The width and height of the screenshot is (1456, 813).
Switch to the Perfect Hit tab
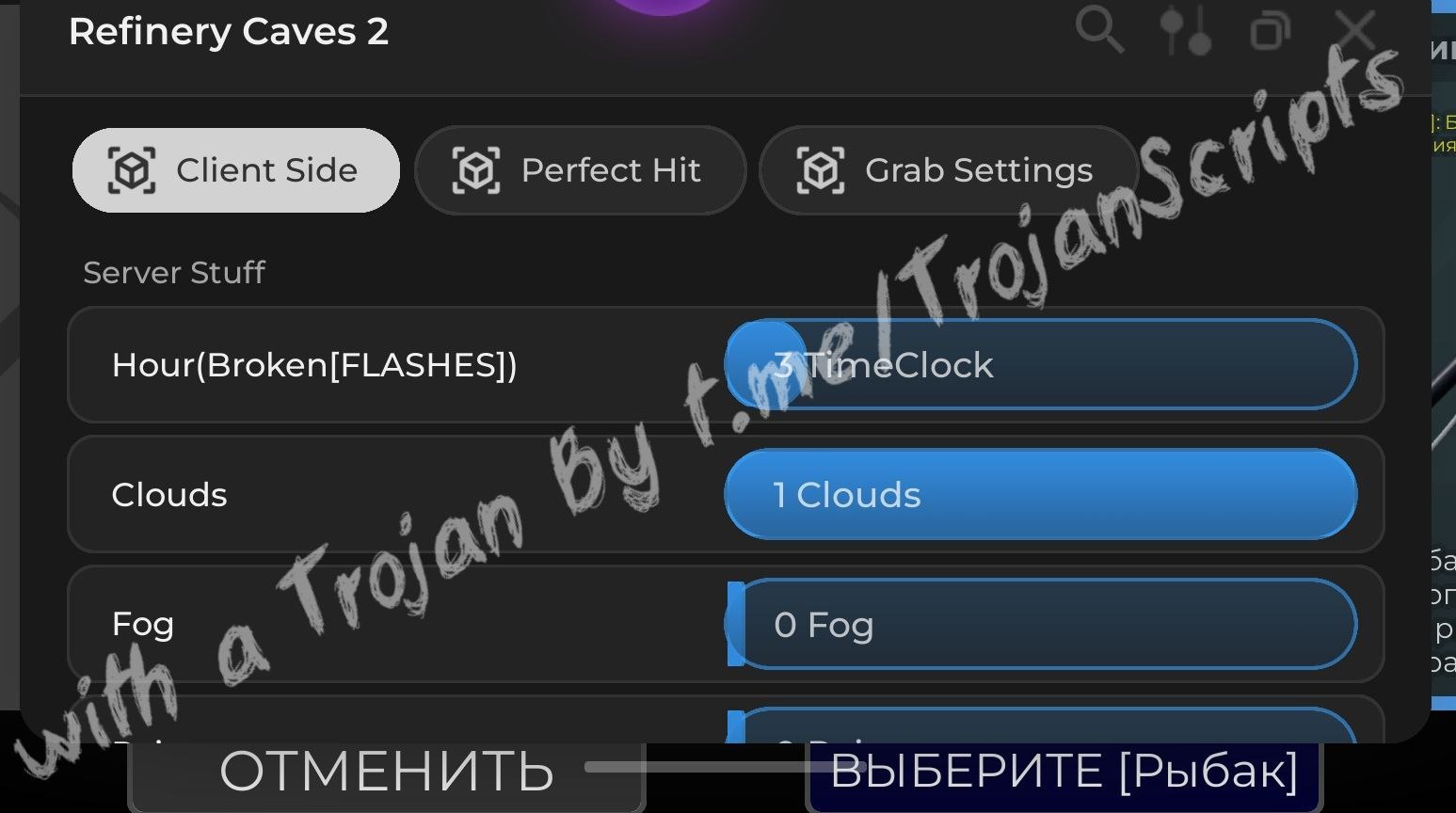coord(581,170)
